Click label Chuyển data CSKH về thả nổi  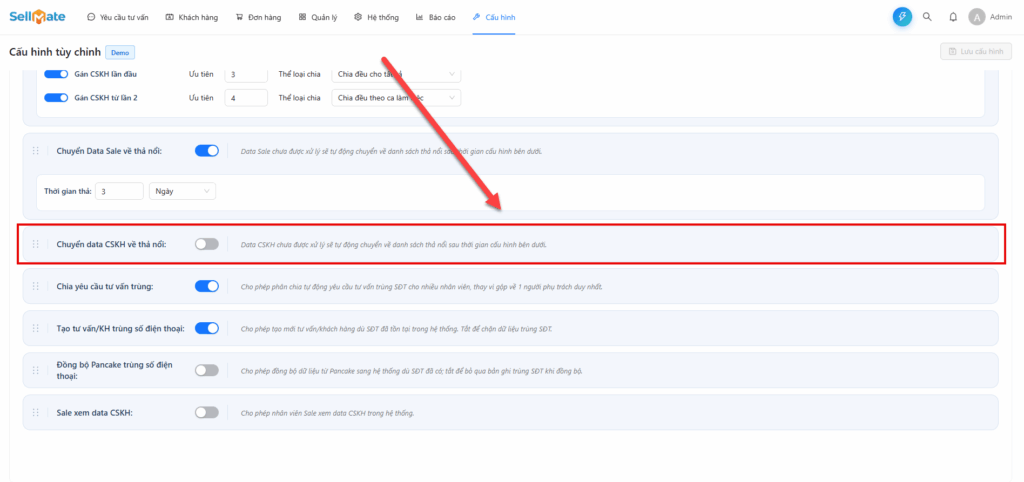112,244
